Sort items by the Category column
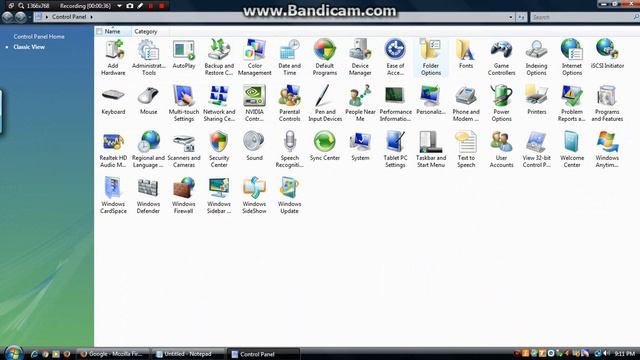The height and width of the screenshot is (360, 640). coord(146,31)
